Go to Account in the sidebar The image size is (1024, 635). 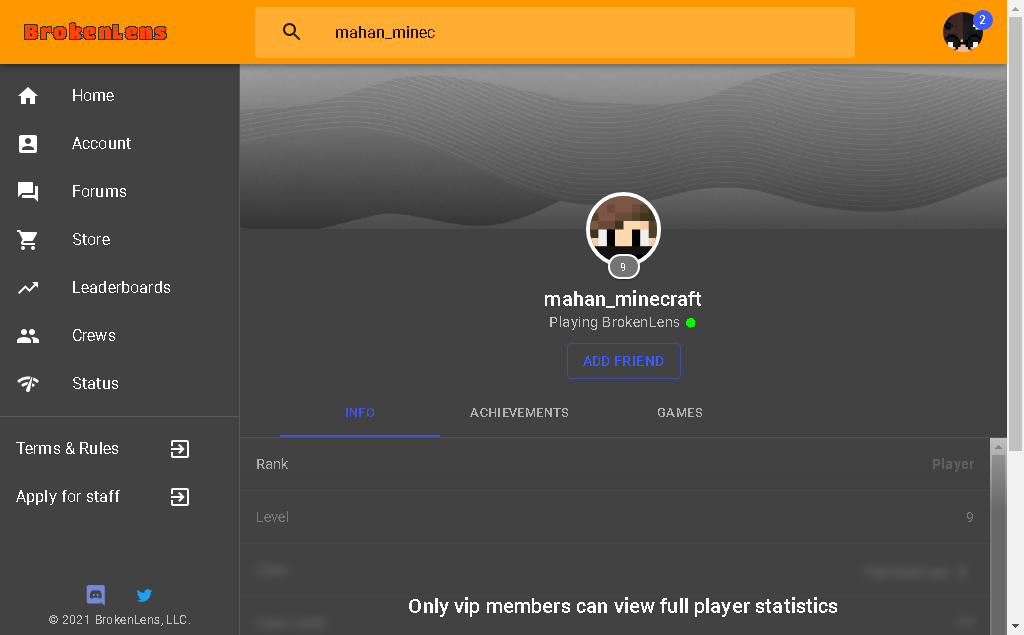[101, 143]
